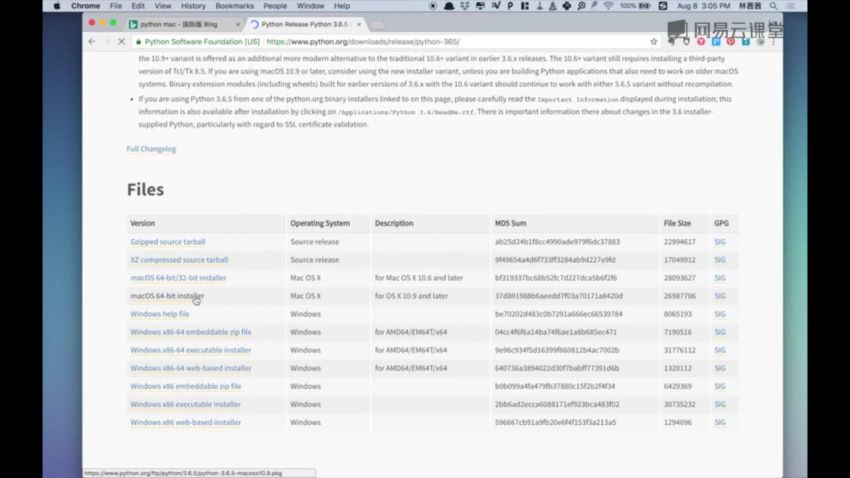Open Spotlight search icon
This screenshot has width=850, height=478.
tap(773, 6)
